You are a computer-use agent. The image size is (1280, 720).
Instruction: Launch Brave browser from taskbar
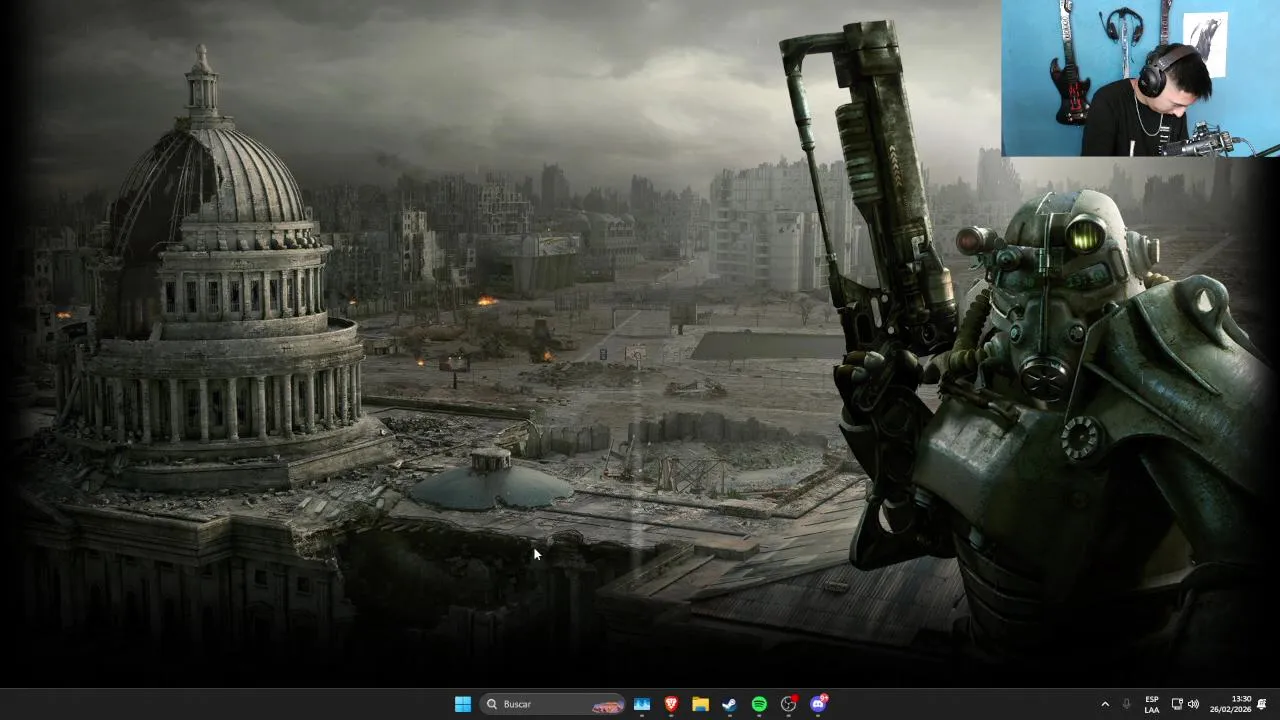(671, 704)
